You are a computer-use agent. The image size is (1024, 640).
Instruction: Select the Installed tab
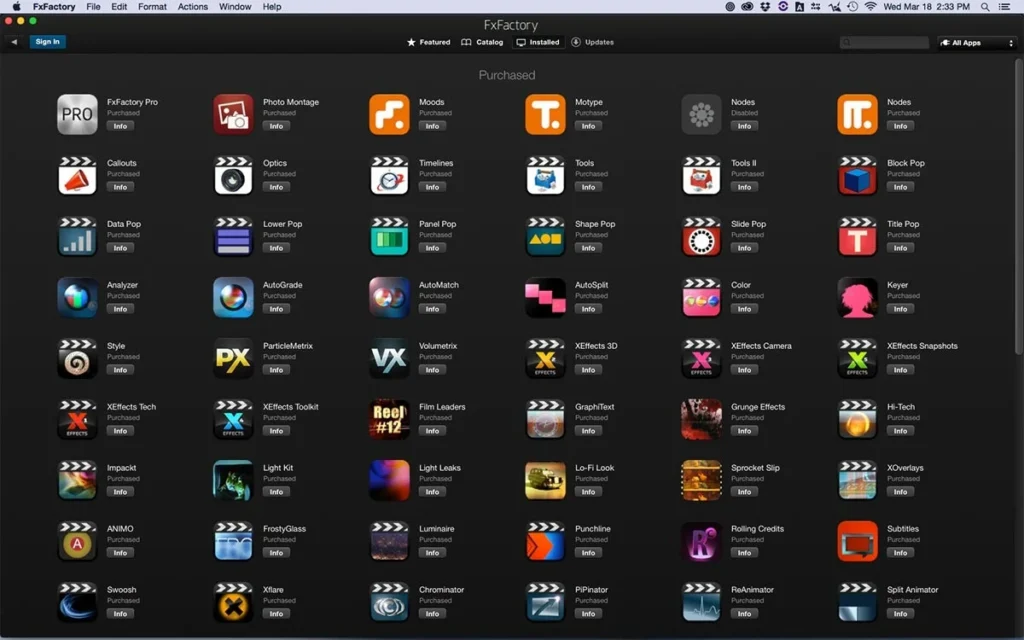537,42
